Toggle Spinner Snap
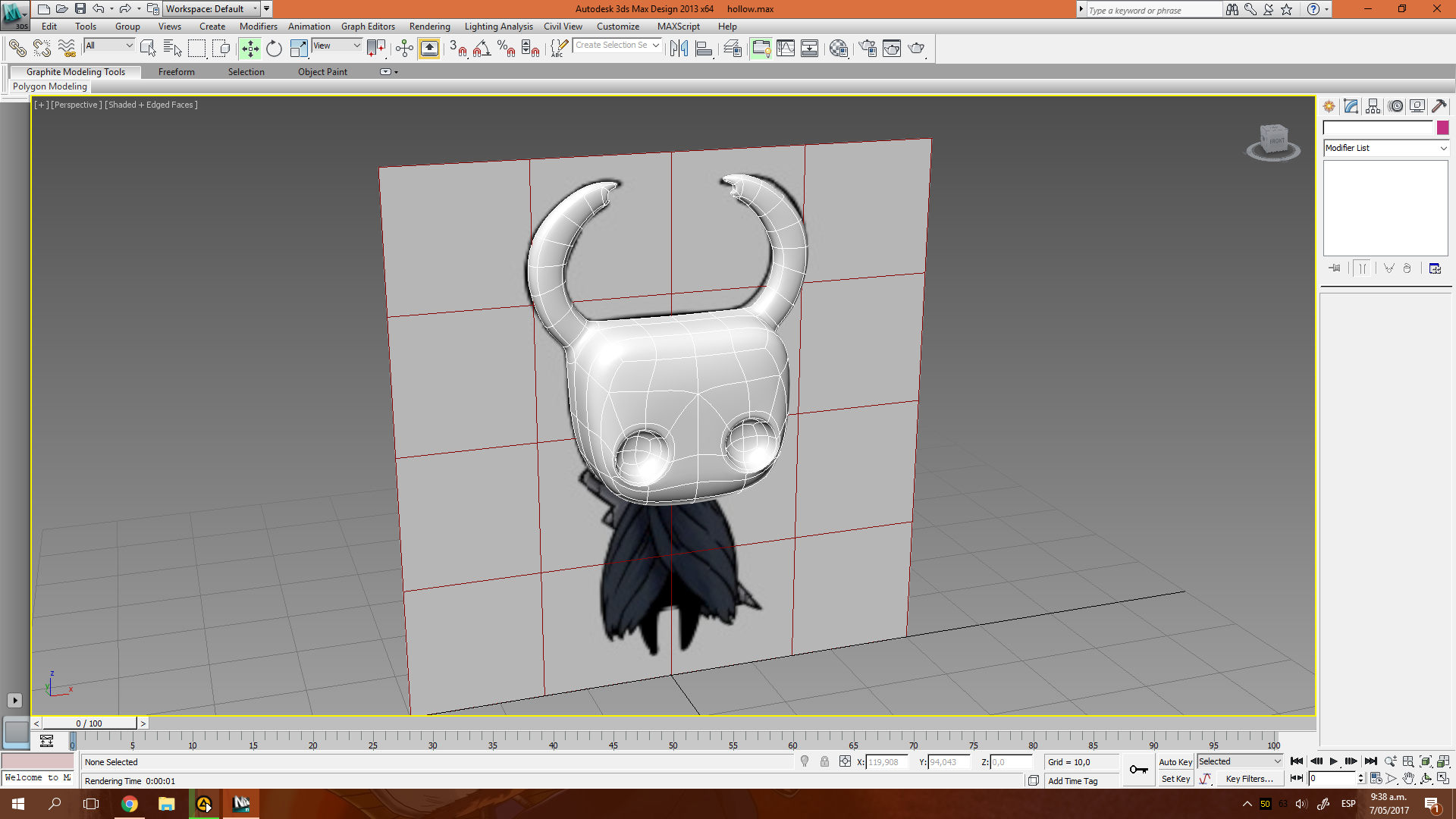Image resolution: width=1456 pixels, height=819 pixels. [531, 49]
